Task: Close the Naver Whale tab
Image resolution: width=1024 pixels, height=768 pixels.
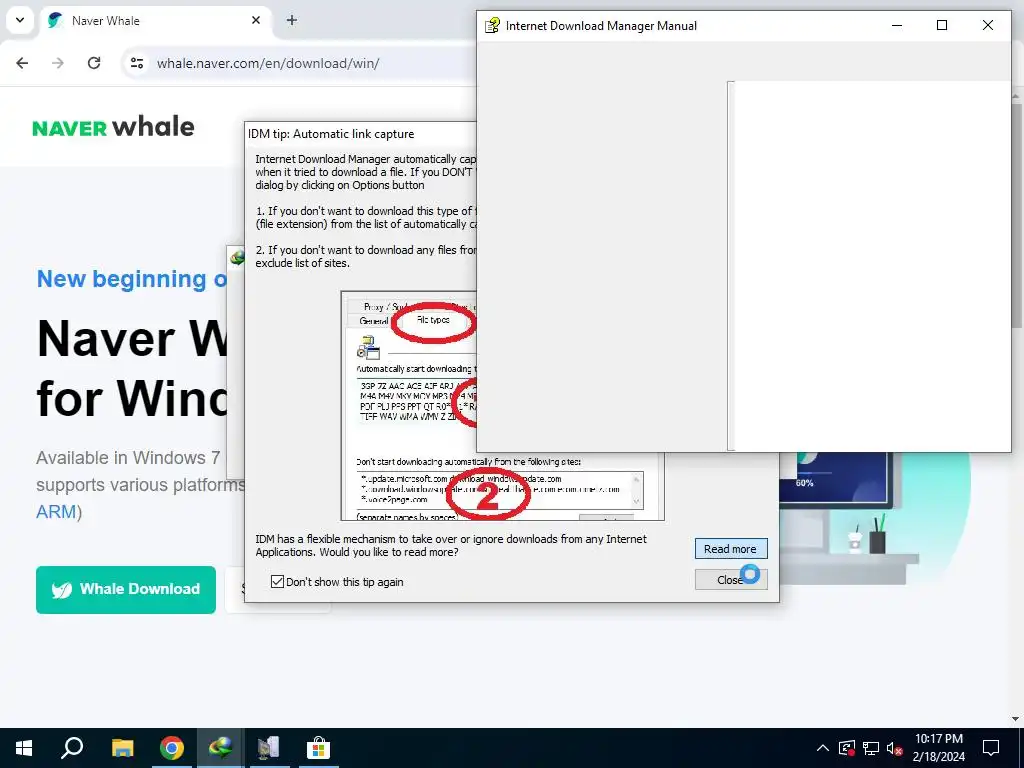Action: [256, 20]
